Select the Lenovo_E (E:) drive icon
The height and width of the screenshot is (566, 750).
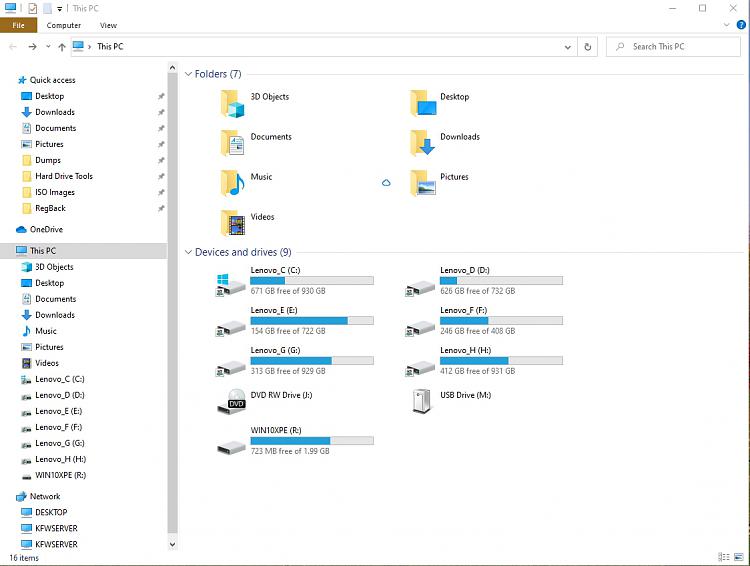click(x=231, y=328)
